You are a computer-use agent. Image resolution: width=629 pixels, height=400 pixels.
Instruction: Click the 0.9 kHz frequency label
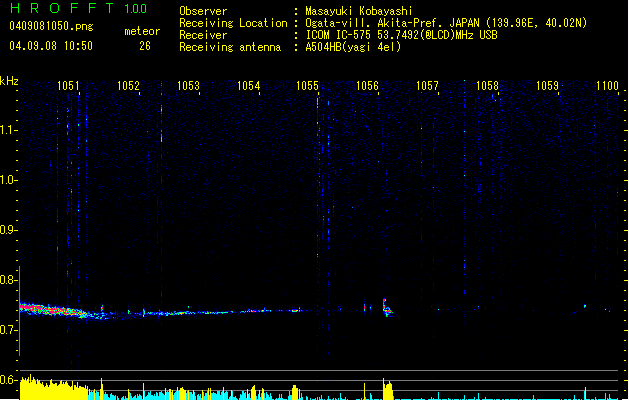click(9, 230)
